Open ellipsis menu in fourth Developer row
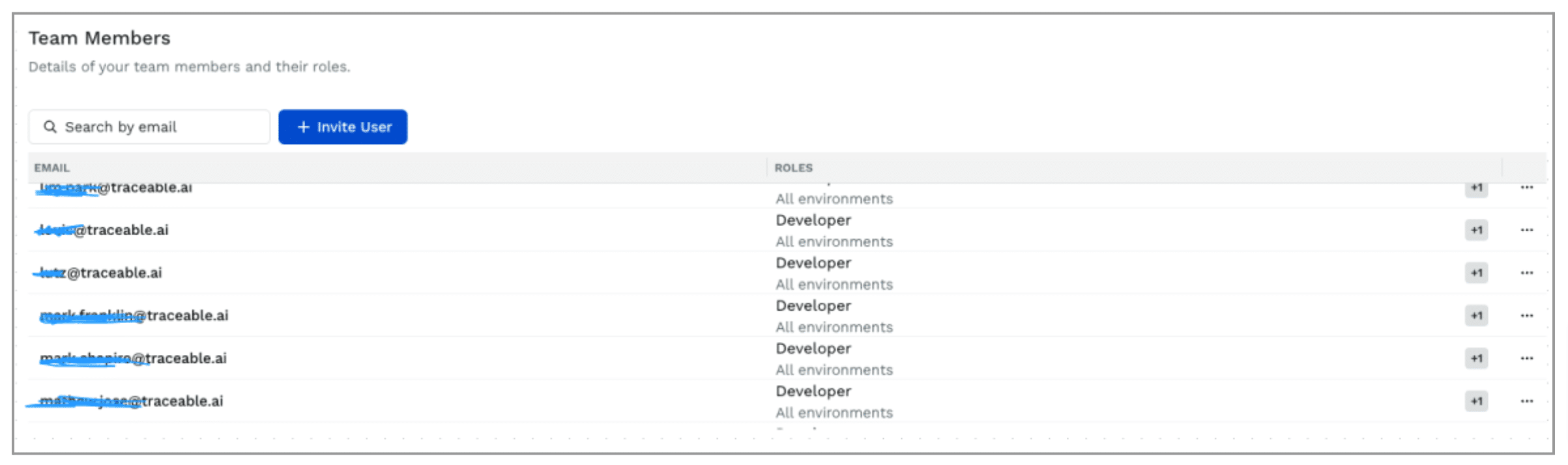The height and width of the screenshot is (465, 1568). coord(1526,358)
